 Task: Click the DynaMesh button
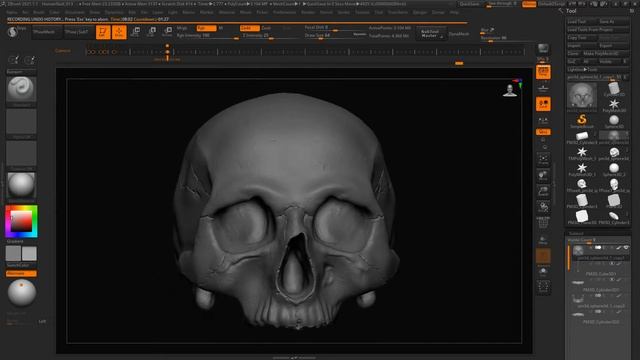click(x=459, y=34)
